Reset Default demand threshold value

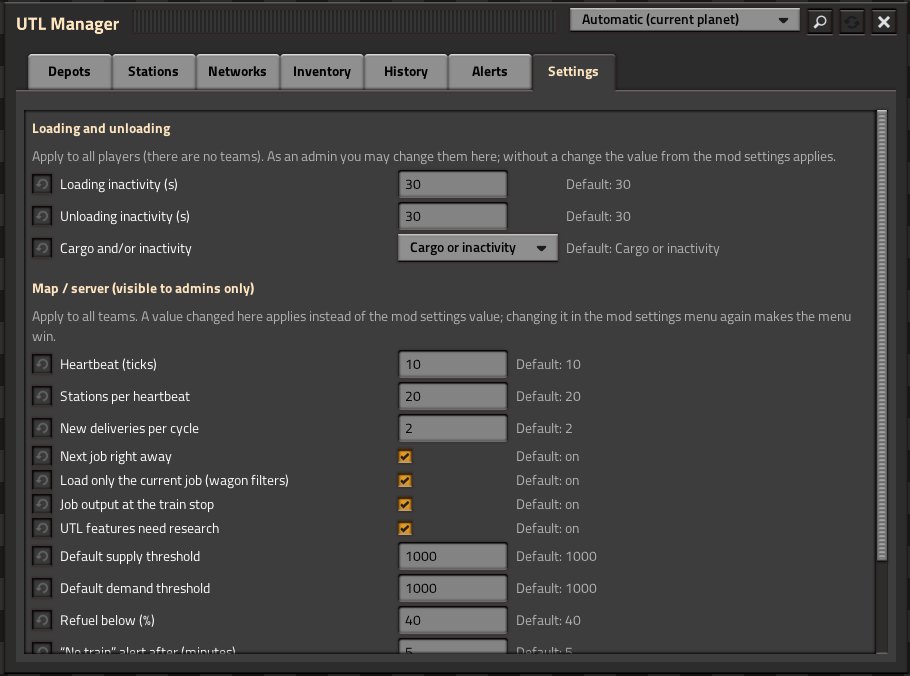[x=42, y=588]
